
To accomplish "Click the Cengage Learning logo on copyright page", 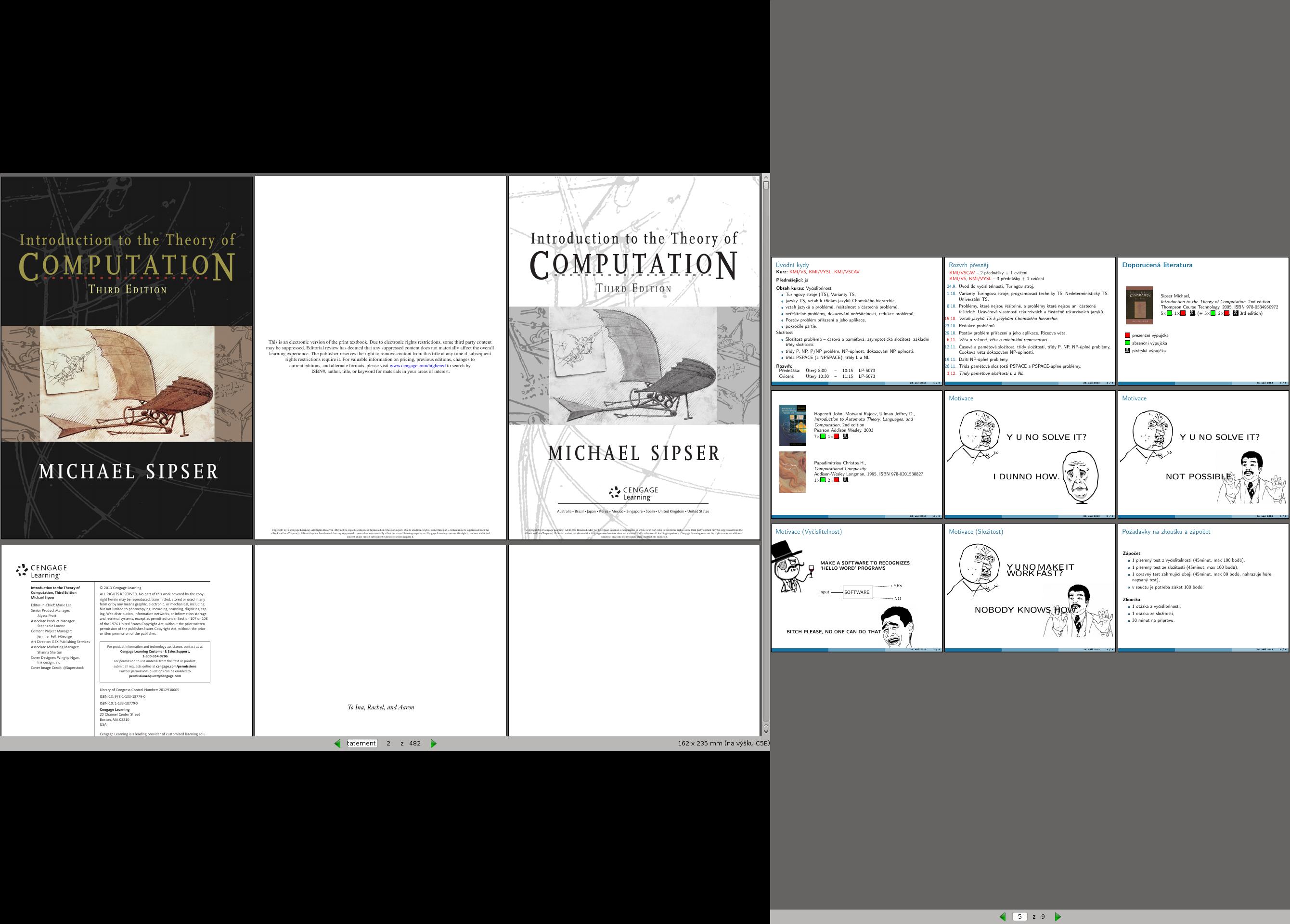I will [x=41, y=571].
